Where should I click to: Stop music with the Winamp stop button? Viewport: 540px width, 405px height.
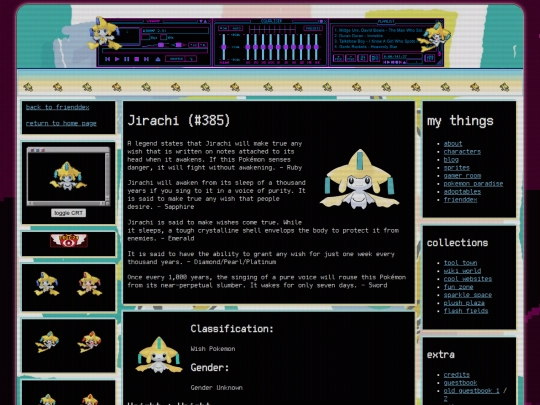(x=136, y=59)
